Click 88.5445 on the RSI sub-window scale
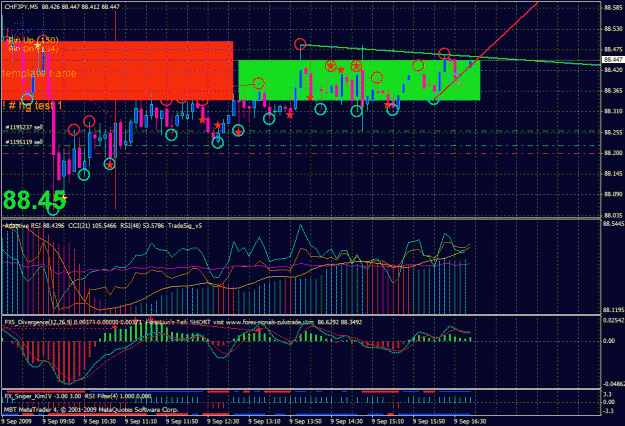The height and width of the screenshot is (426, 625). click(x=613, y=224)
